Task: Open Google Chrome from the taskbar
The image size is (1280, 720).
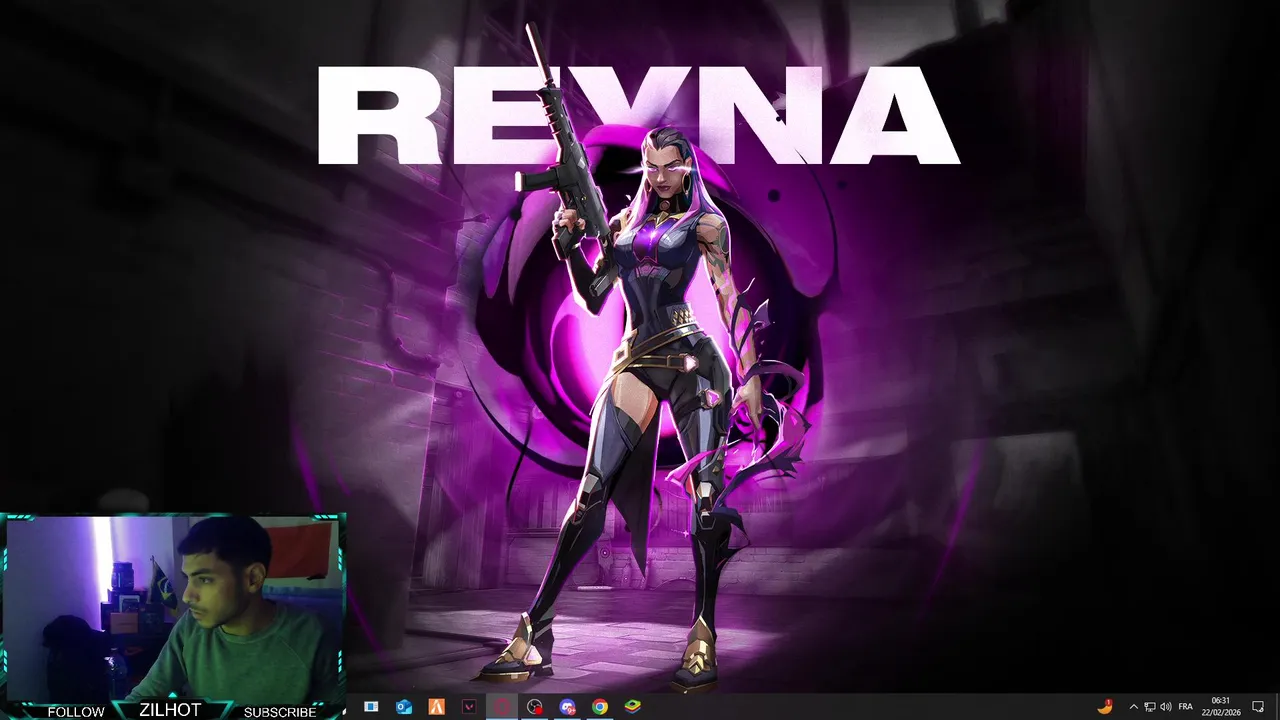Action: tap(599, 707)
